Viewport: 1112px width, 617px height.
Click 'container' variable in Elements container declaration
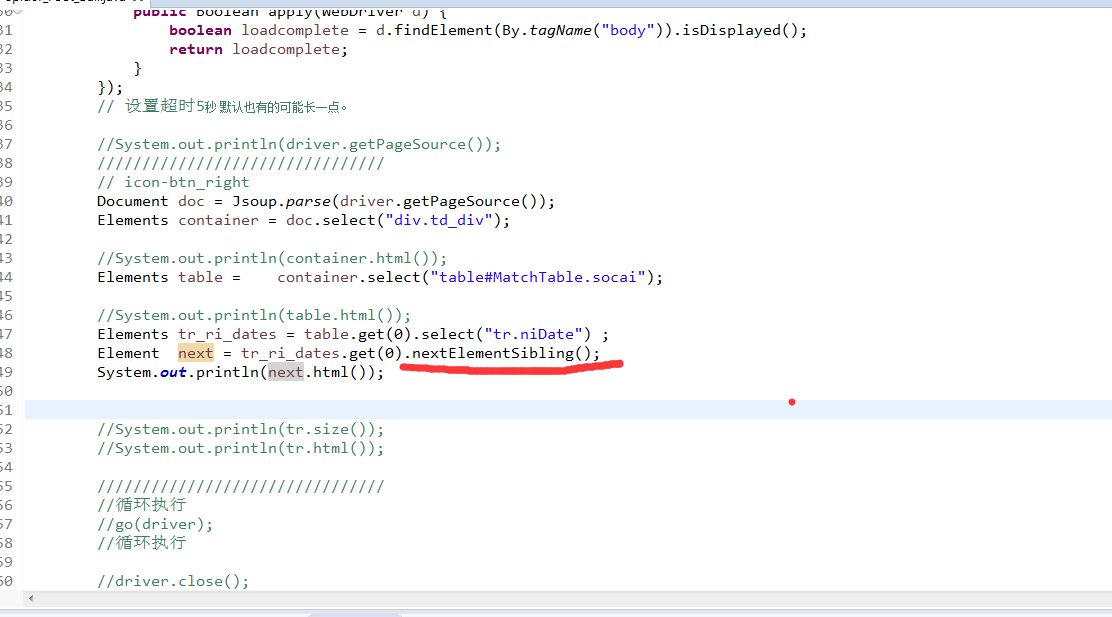pos(218,221)
